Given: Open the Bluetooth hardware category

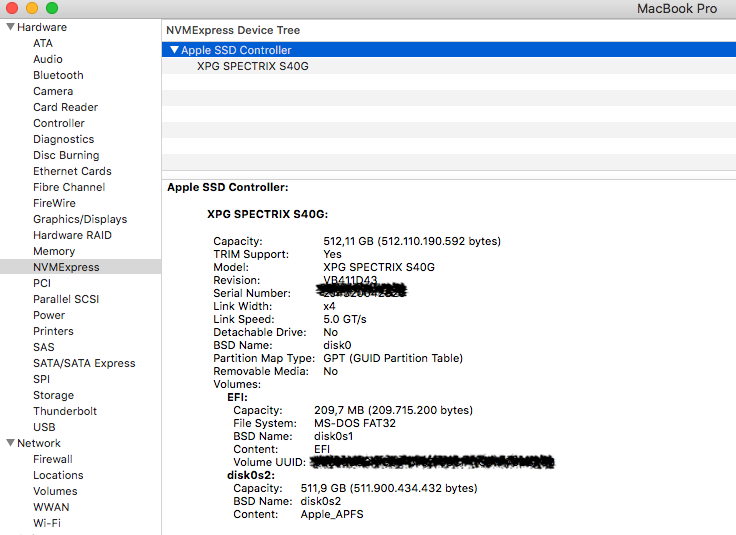Looking at the screenshot, I should coord(58,75).
